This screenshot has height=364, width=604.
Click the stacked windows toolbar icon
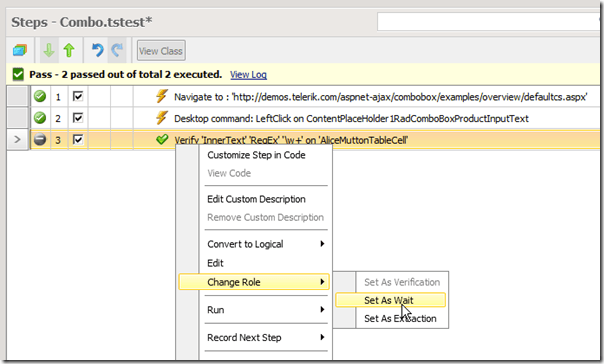tap(20, 50)
